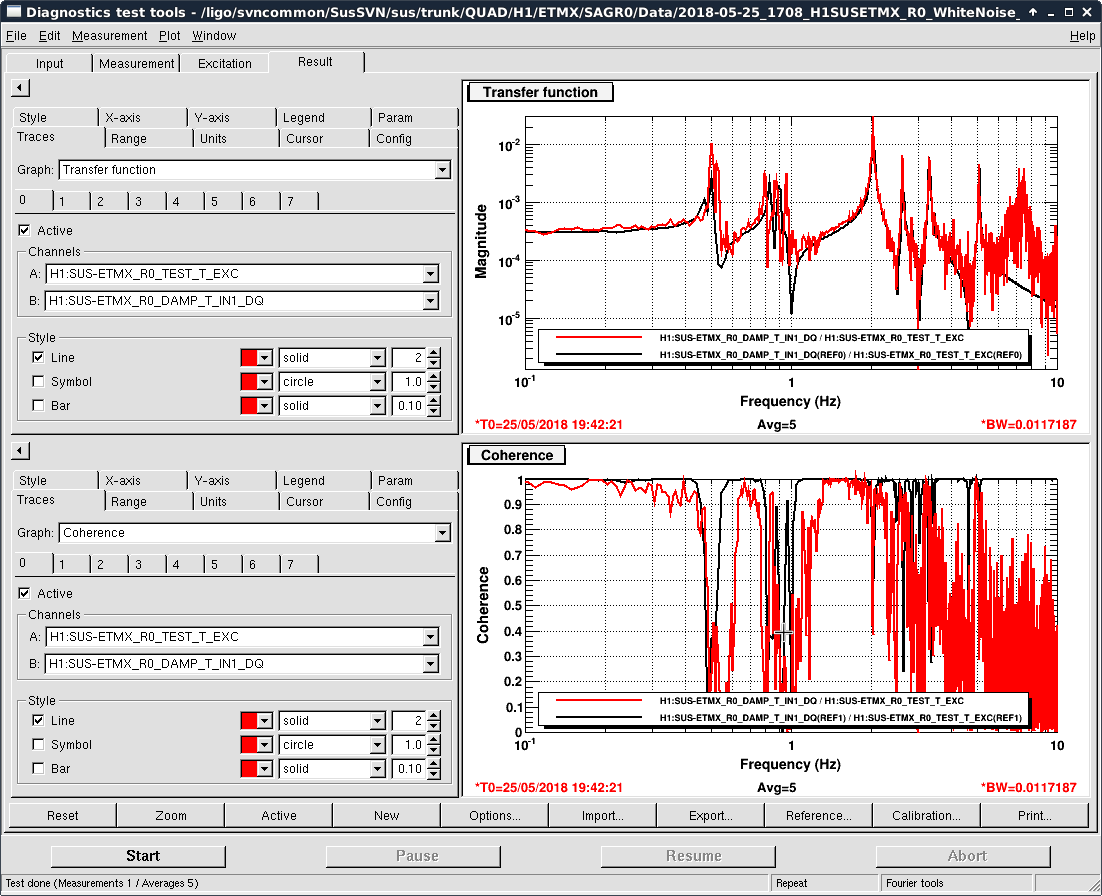Switch to the Excitation tab
This screenshot has width=1102, height=896.
tap(225, 64)
